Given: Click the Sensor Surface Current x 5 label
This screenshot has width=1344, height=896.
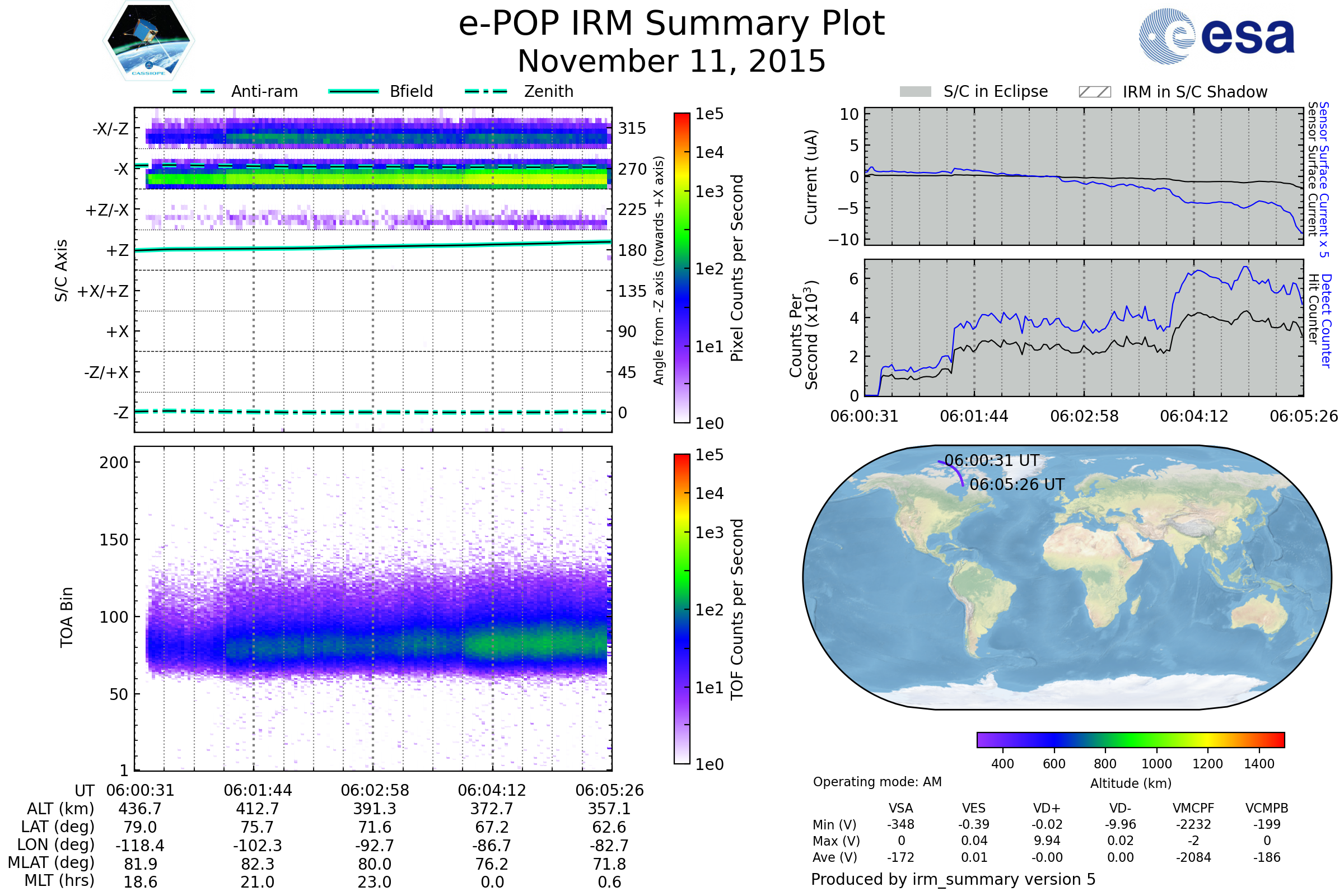Looking at the screenshot, I should click(1324, 179).
